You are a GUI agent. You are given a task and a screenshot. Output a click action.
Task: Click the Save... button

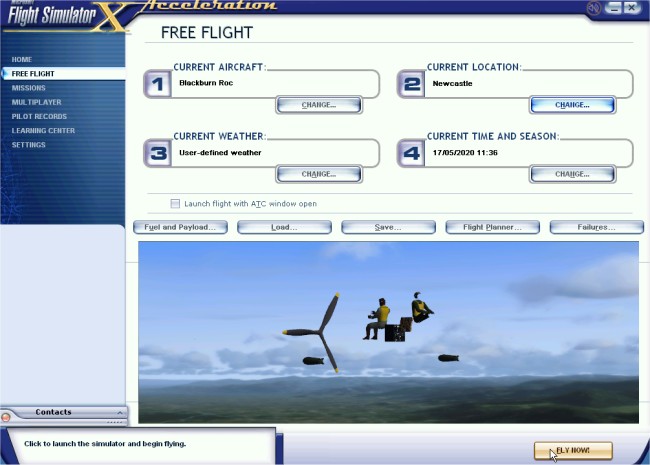tap(388, 227)
